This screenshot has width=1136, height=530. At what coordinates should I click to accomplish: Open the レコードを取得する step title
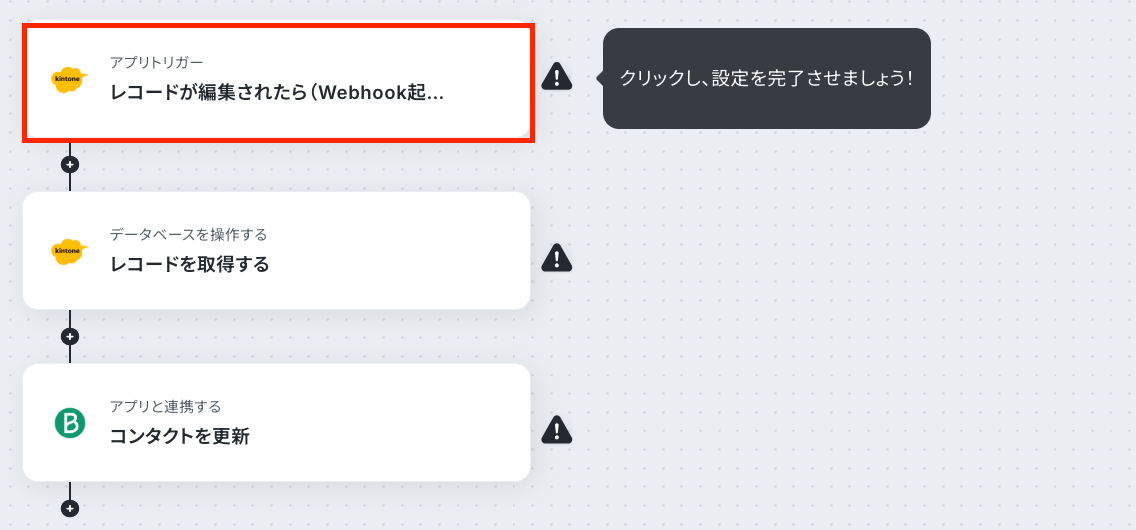[x=190, y=265]
